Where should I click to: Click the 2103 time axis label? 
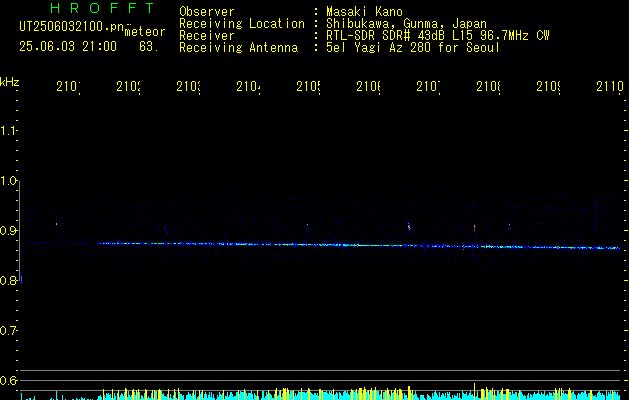[189, 86]
